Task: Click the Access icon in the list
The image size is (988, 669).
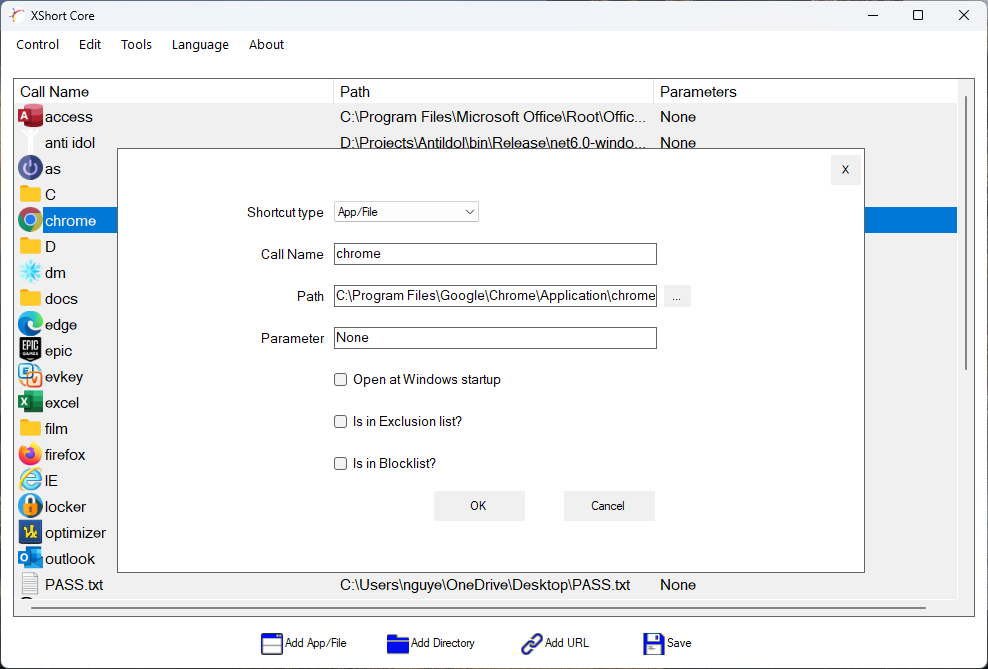Action: coord(30,117)
